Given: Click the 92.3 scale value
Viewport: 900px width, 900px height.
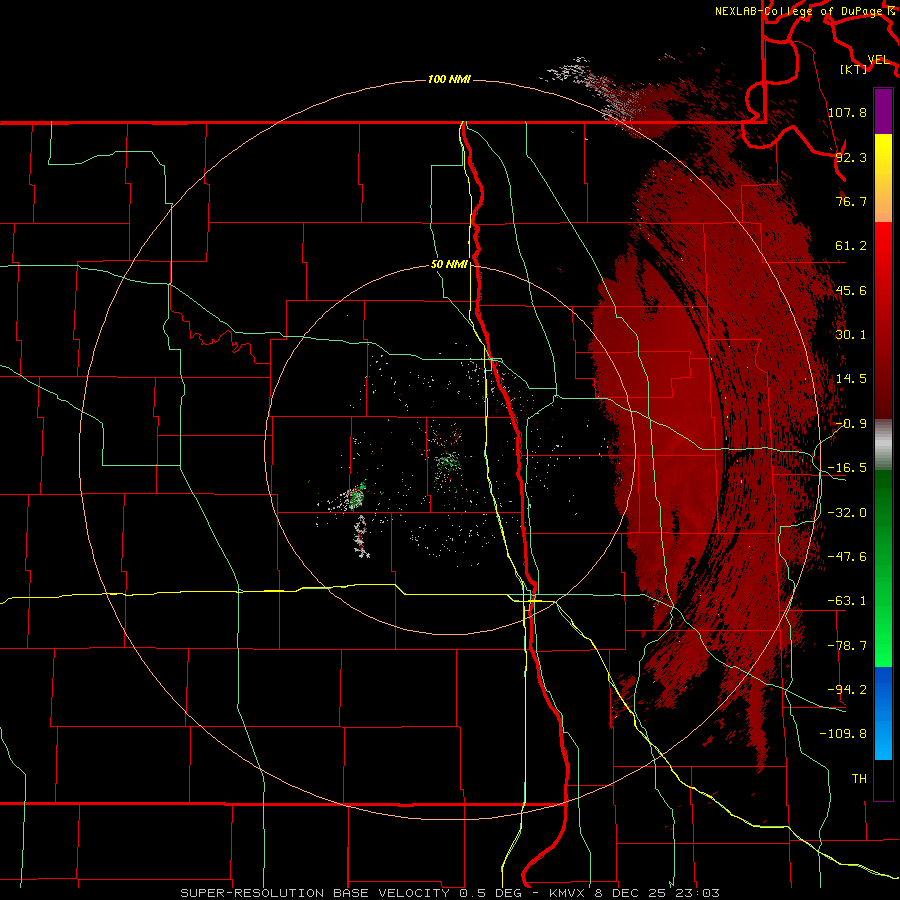Looking at the screenshot, I should 851,157.
